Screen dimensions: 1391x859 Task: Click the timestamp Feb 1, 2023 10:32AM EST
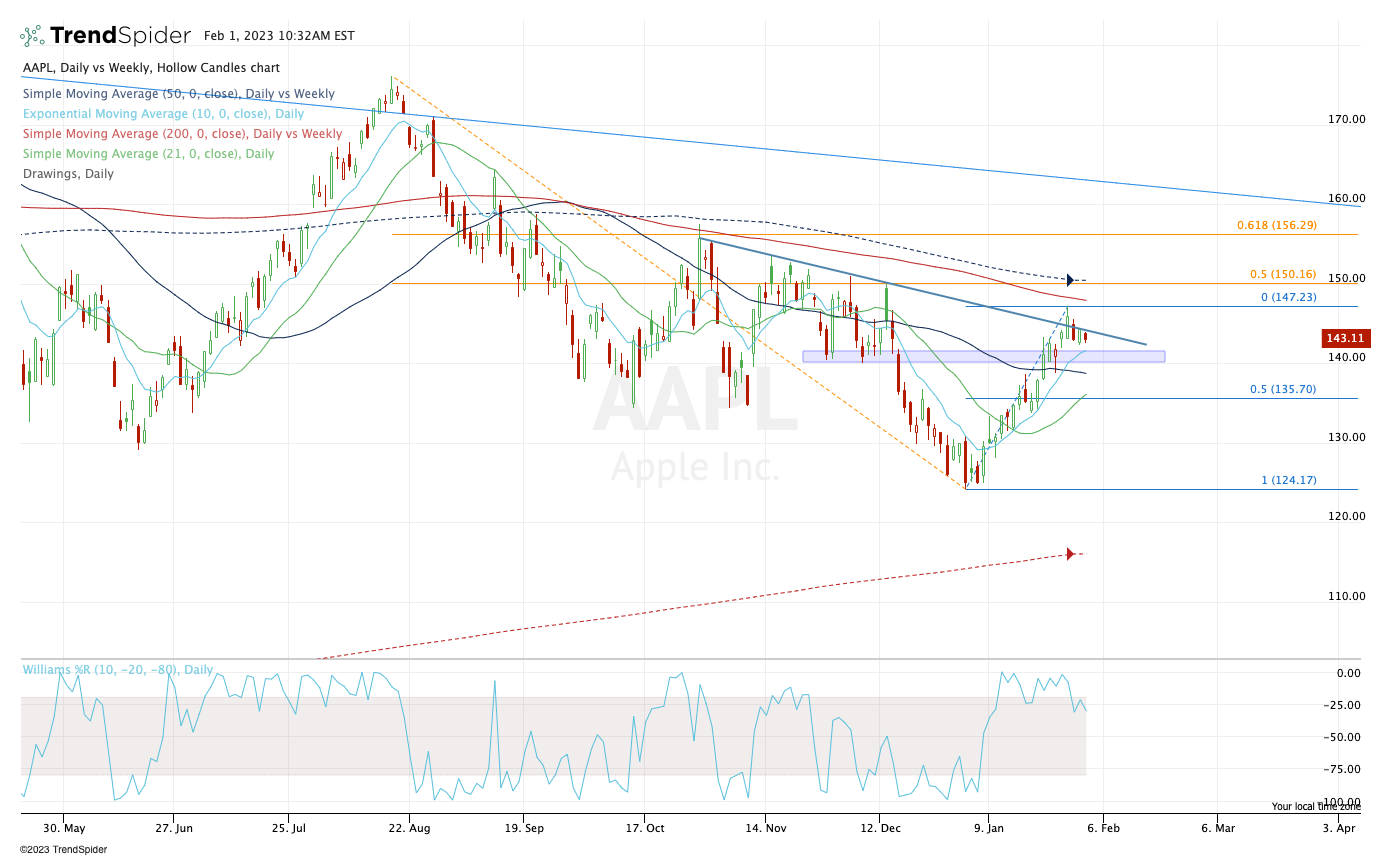tap(279, 36)
